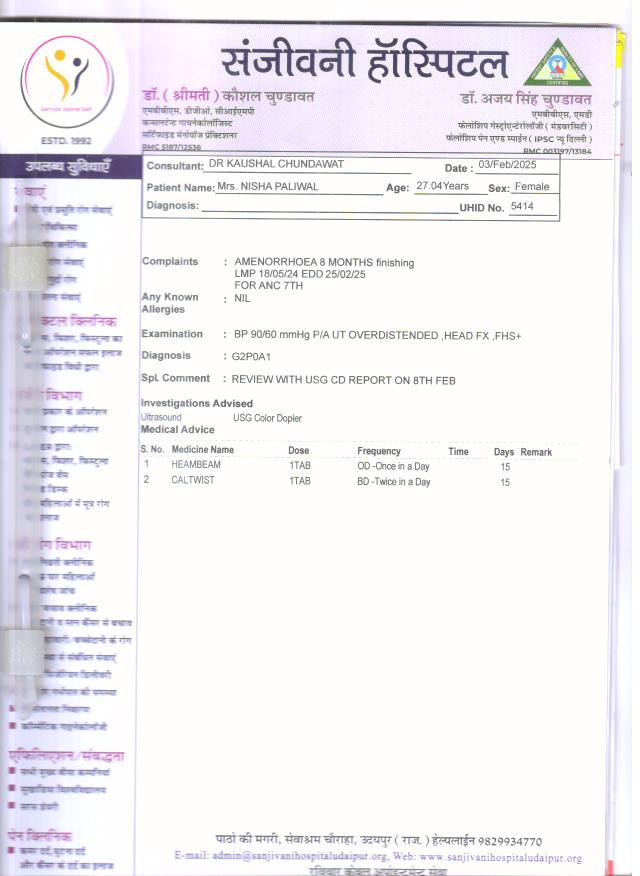Click the Age value 27.04 Years
The width and height of the screenshot is (640, 876).
coord(442,187)
